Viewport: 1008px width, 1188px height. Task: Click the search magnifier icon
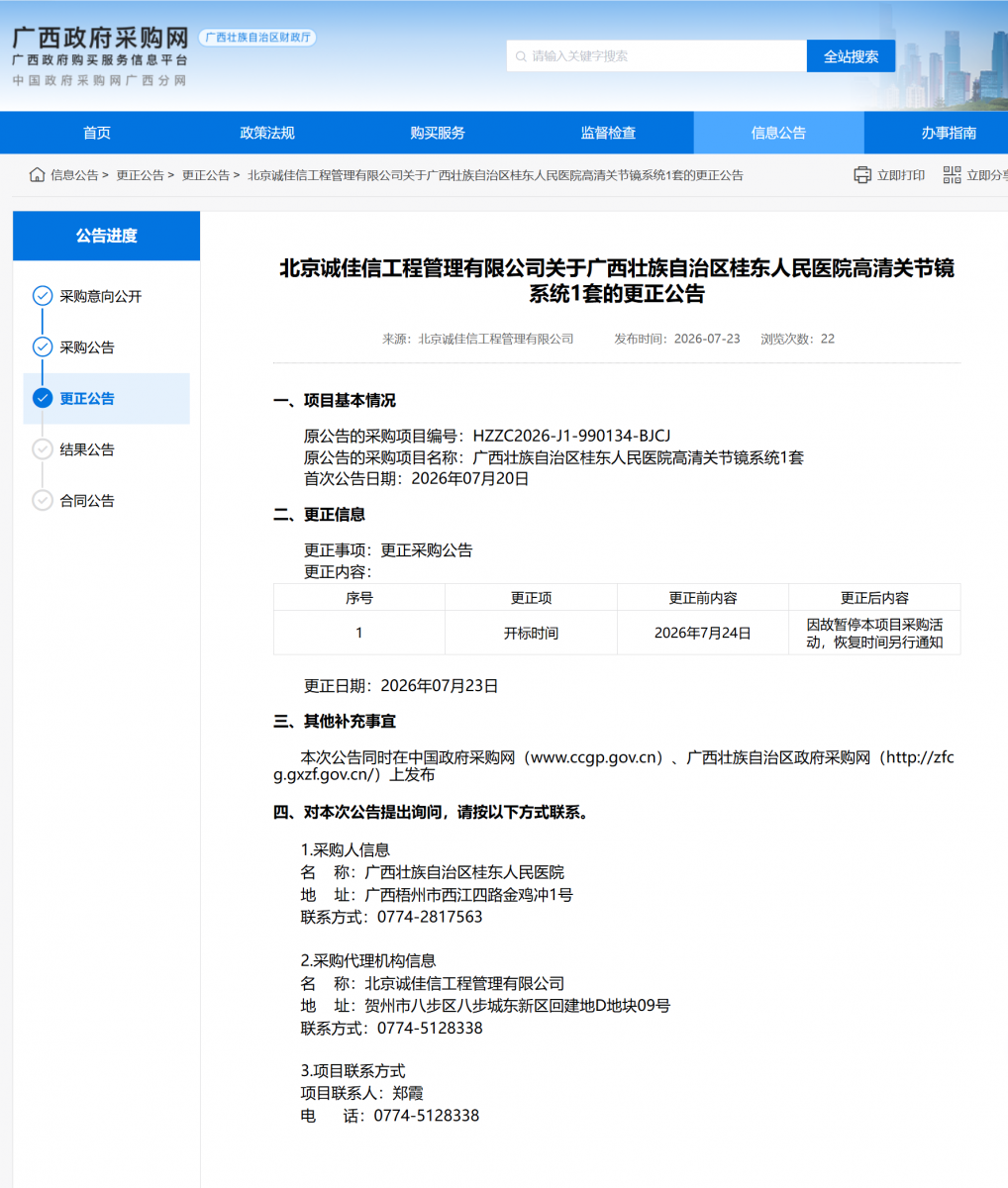point(520,56)
